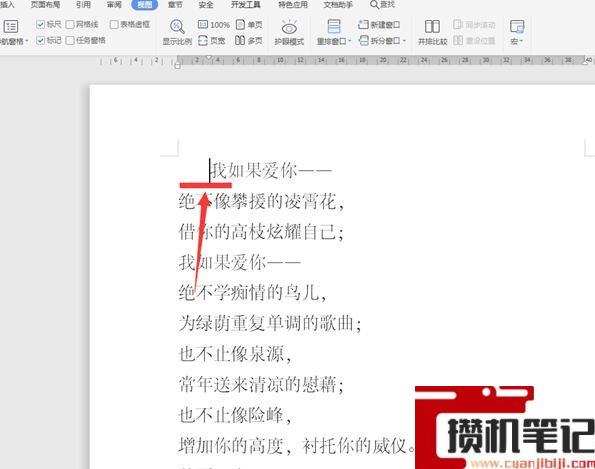Switch to 多页 multi-page view
The height and width of the screenshot is (469, 595).
249,41
